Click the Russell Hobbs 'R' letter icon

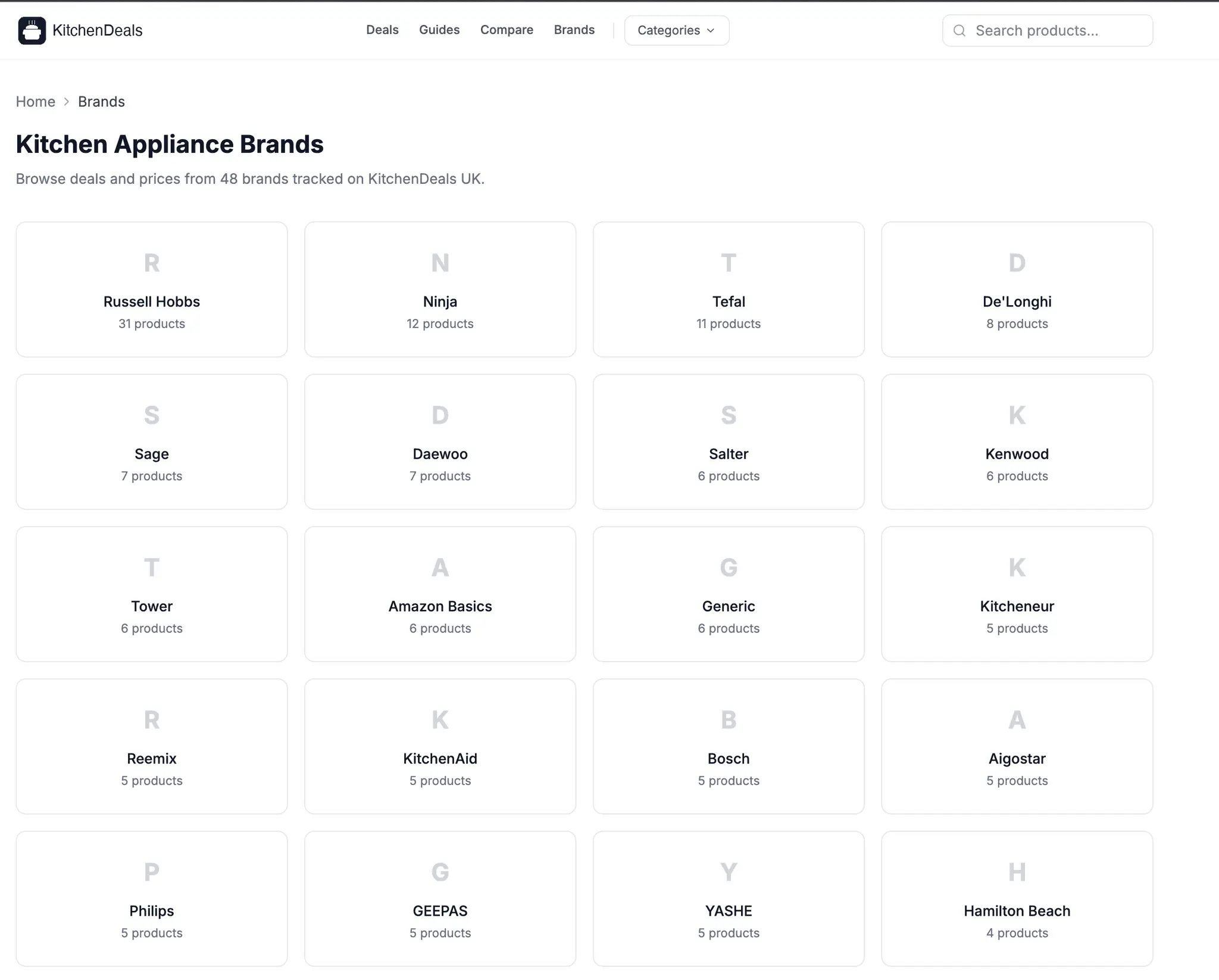[x=152, y=263]
